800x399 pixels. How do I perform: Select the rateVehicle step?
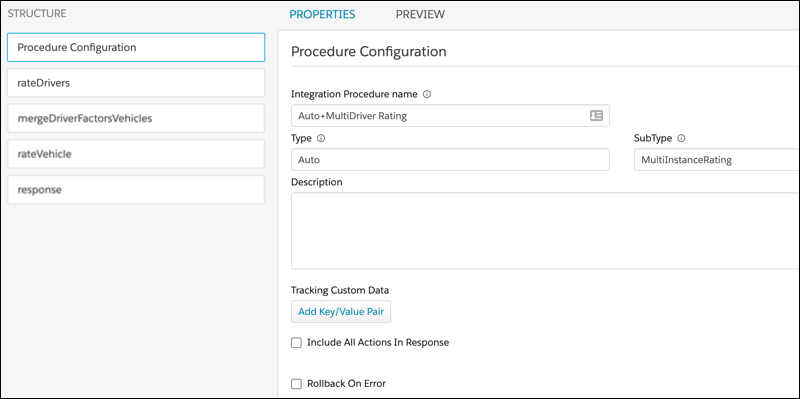[x=136, y=154]
